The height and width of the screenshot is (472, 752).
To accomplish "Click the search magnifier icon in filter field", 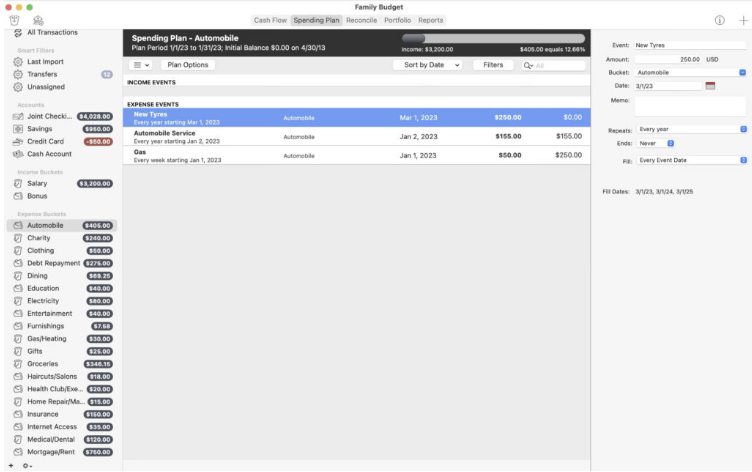I will [528, 65].
